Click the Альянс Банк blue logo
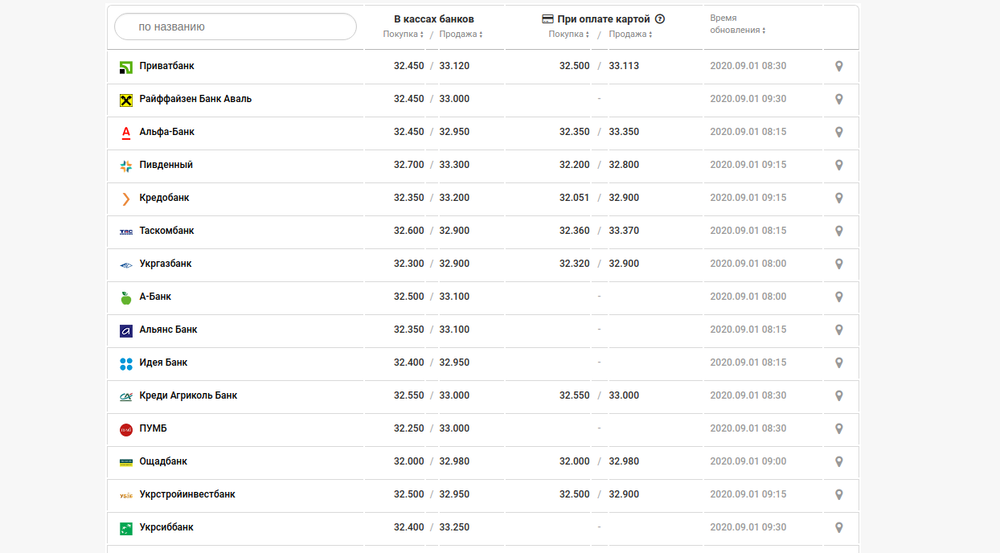The width and height of the screenshot is (1000, 553). (x=126, y=330)
